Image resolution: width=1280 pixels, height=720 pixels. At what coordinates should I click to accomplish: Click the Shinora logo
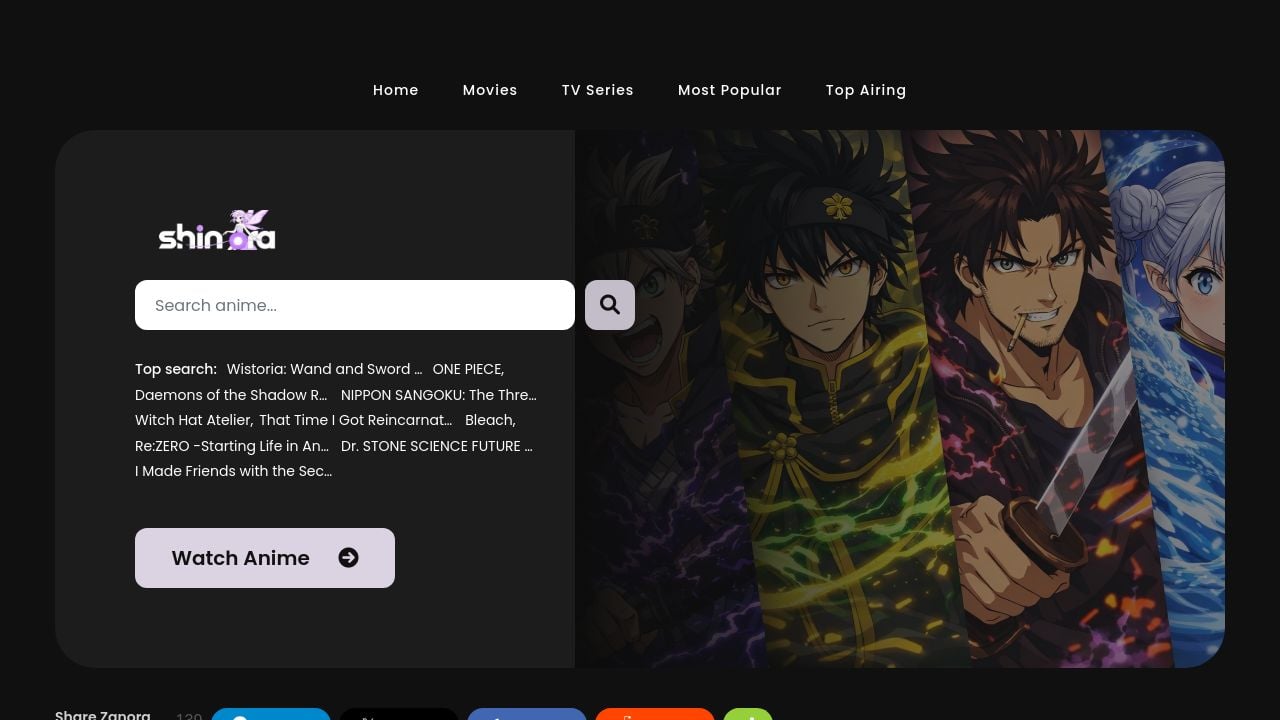pyautogui.click(x=217, y=230)
